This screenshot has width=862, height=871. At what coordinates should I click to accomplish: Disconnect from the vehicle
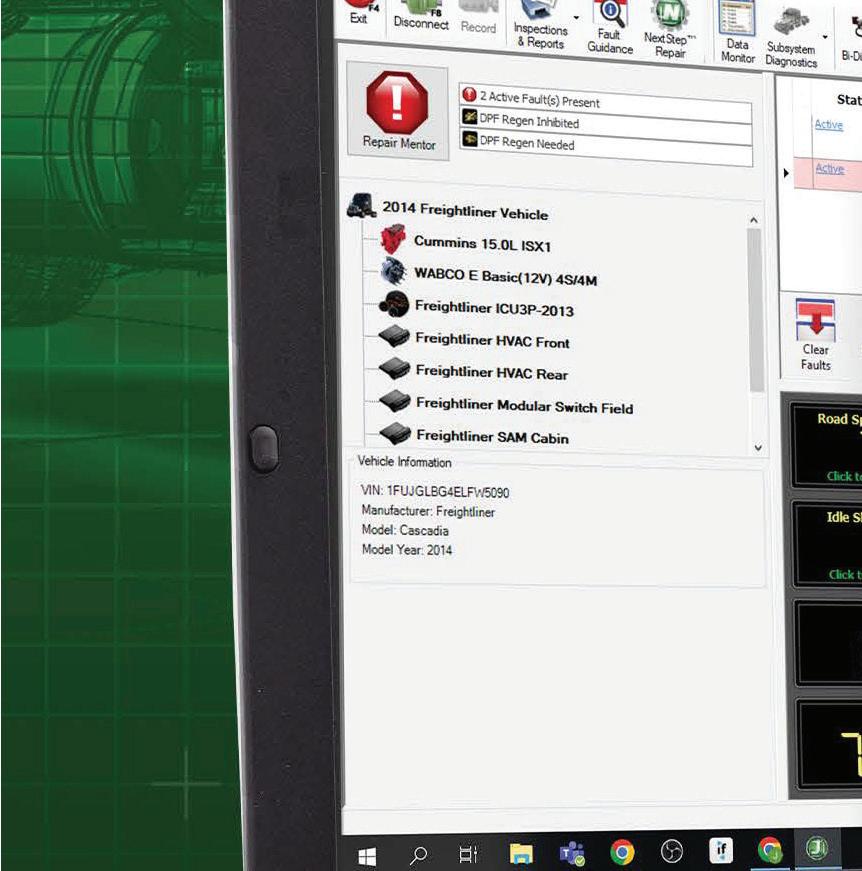pos(421,16)
